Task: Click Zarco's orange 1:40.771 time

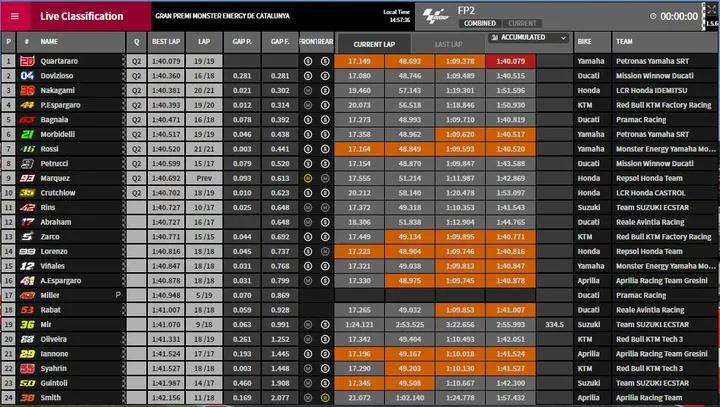Action: click(510, 237)
